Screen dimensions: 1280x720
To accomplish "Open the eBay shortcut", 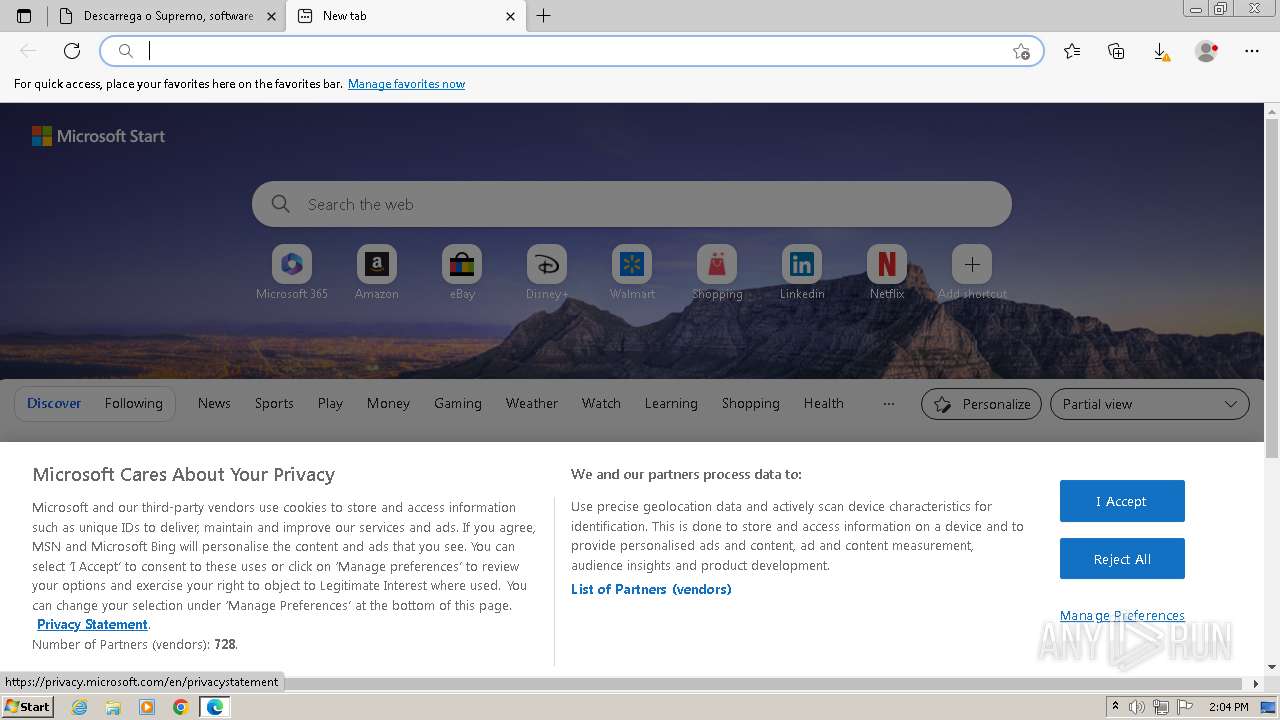I will [462, 272].
